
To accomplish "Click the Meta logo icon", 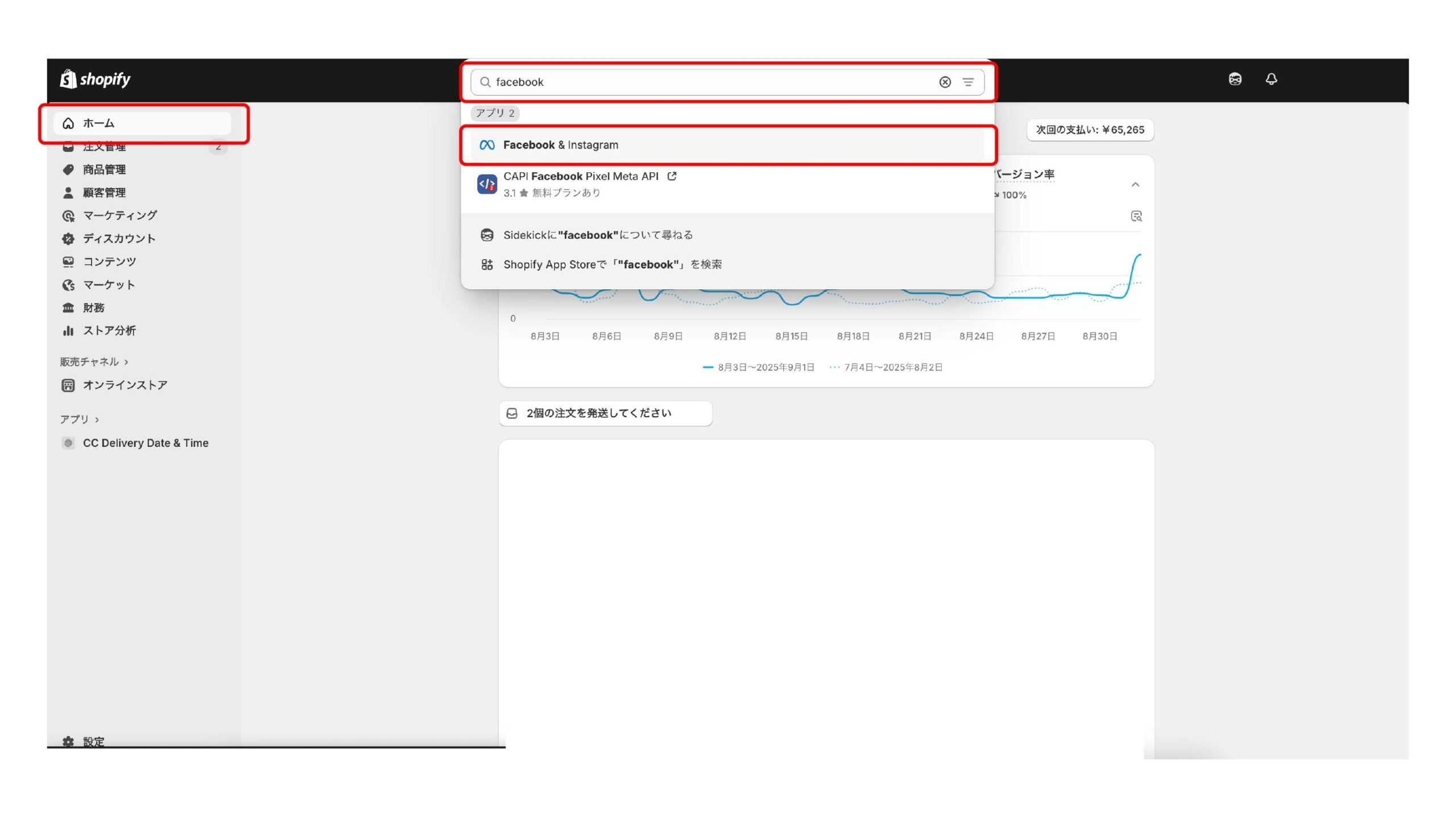I will pyautogui.click(x=487, y=145).
